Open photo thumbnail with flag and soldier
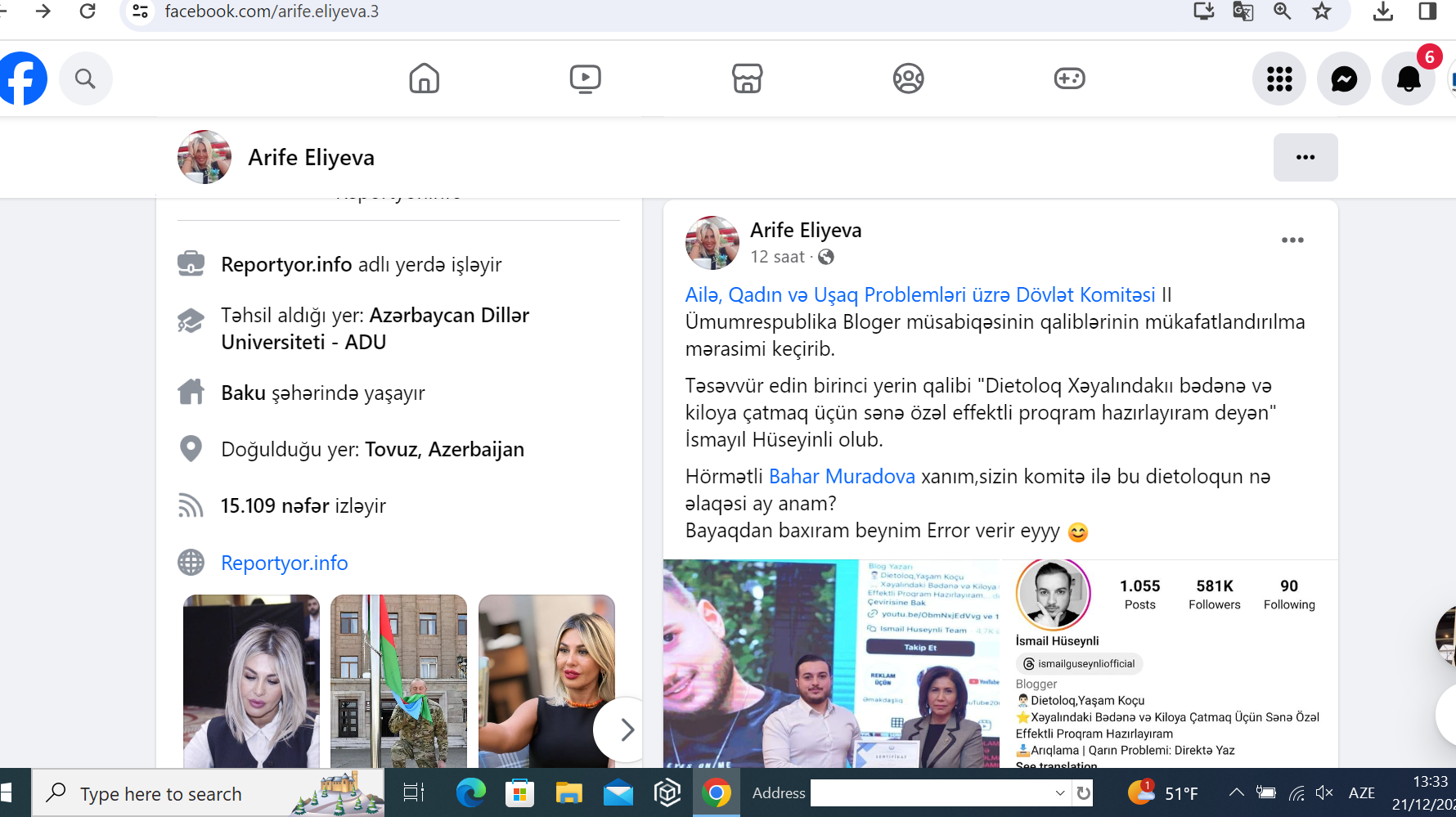The width and height of the screenshot is (1456, 817). click(398, 681)
